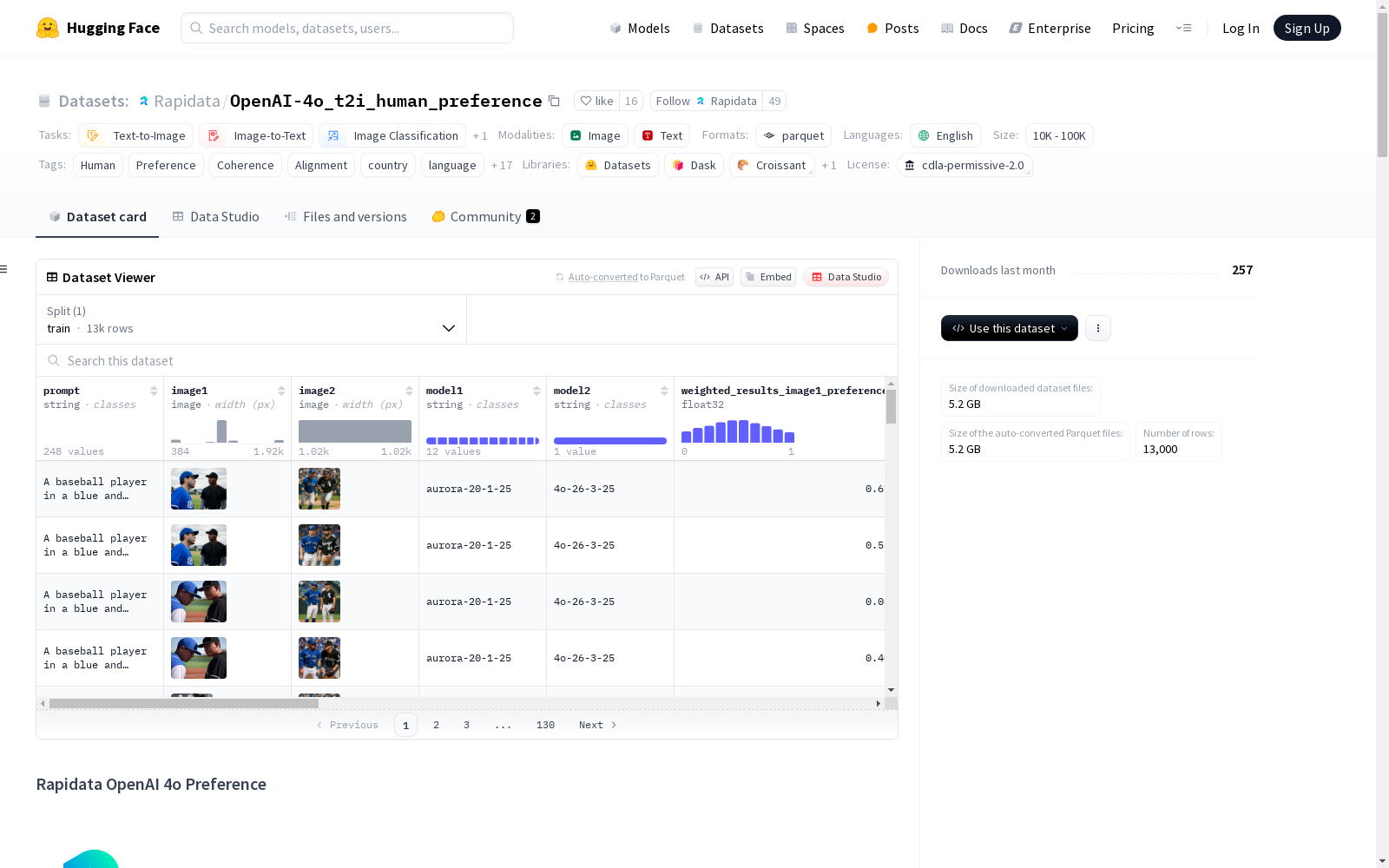
Task: Open the Posts menu item
Action: 892,28
